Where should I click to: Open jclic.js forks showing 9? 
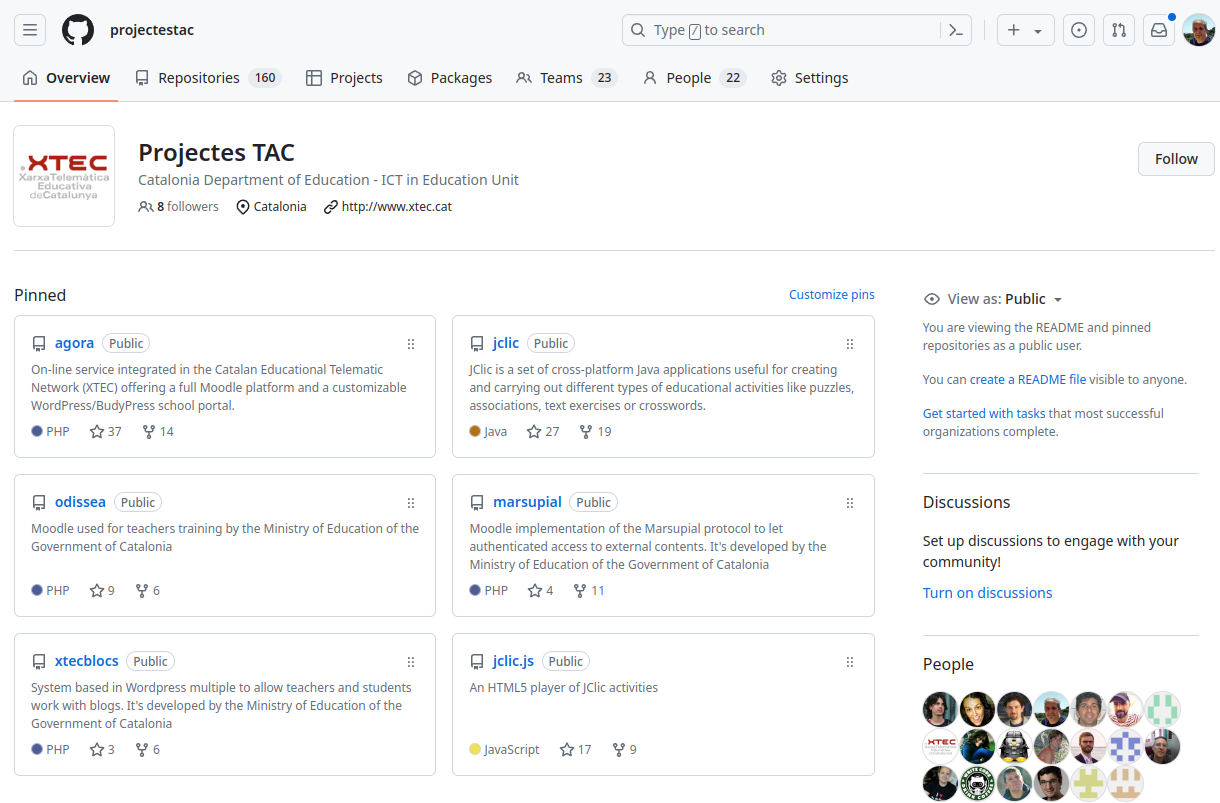(x=624, y=750)
